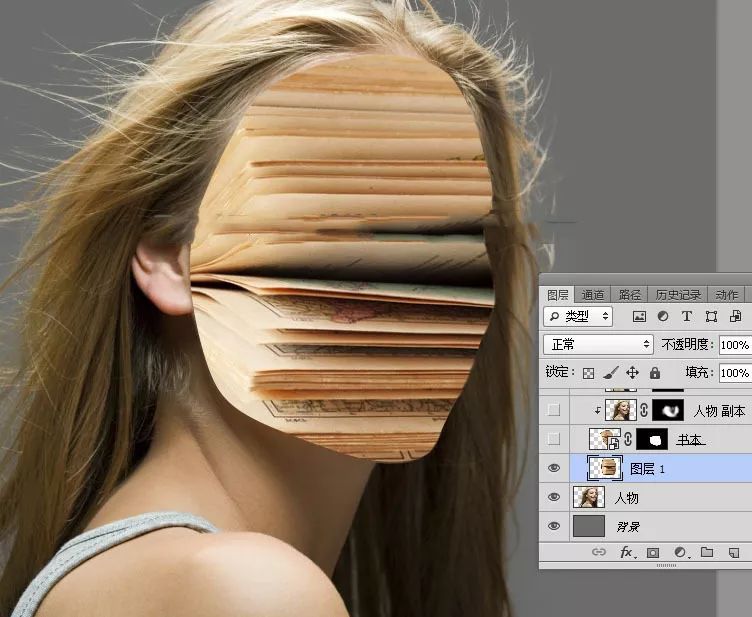Lock all padlock icon
The height and width of the screenshot is (617, 752).
(x=655, y=373)
